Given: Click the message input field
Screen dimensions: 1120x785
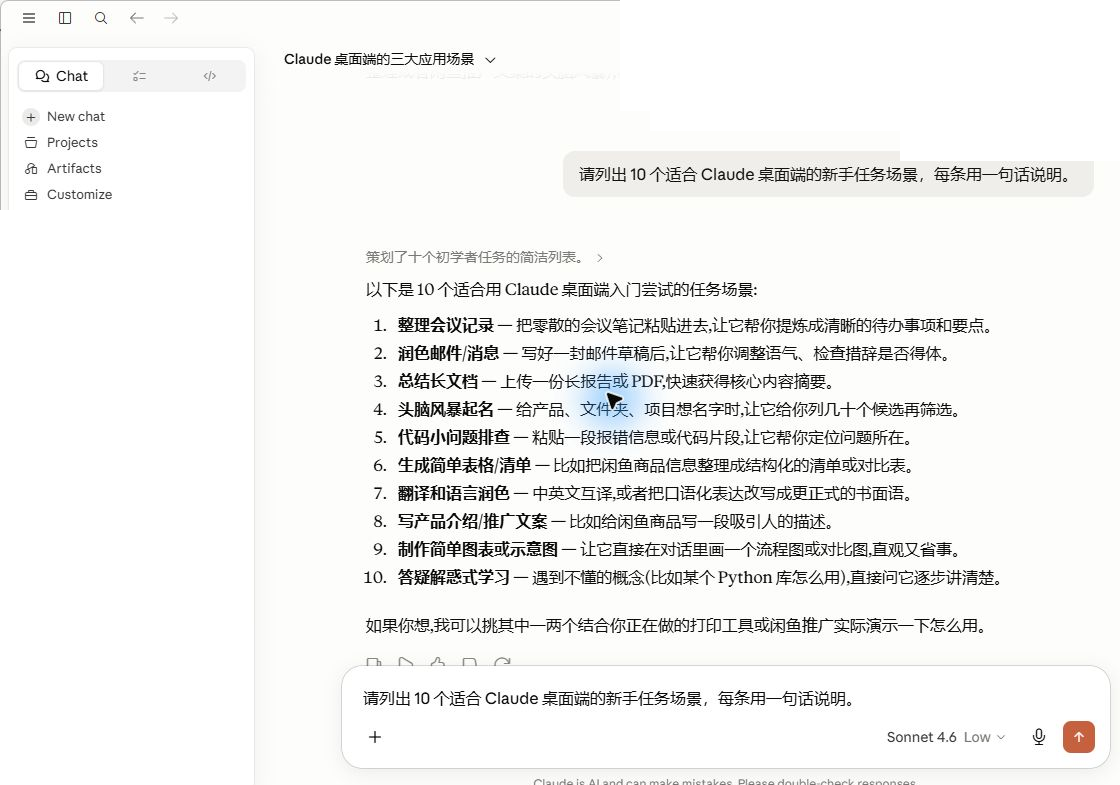Looking at the screenshot, I should point(726,699).
